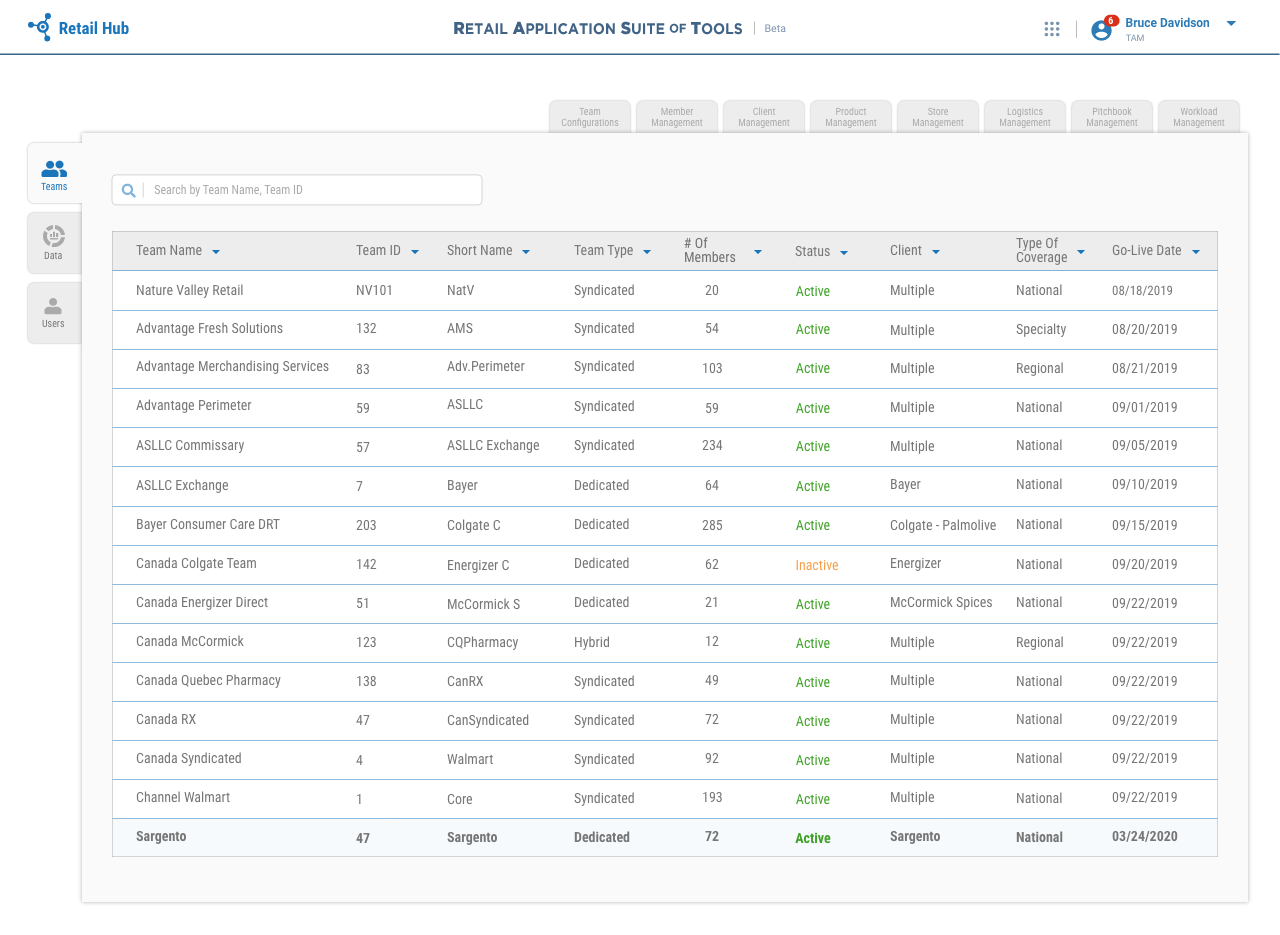Switch to Product Management tab
This screenshot has width=1280, height=935.
pyautogui.click(x=851, y=117)
